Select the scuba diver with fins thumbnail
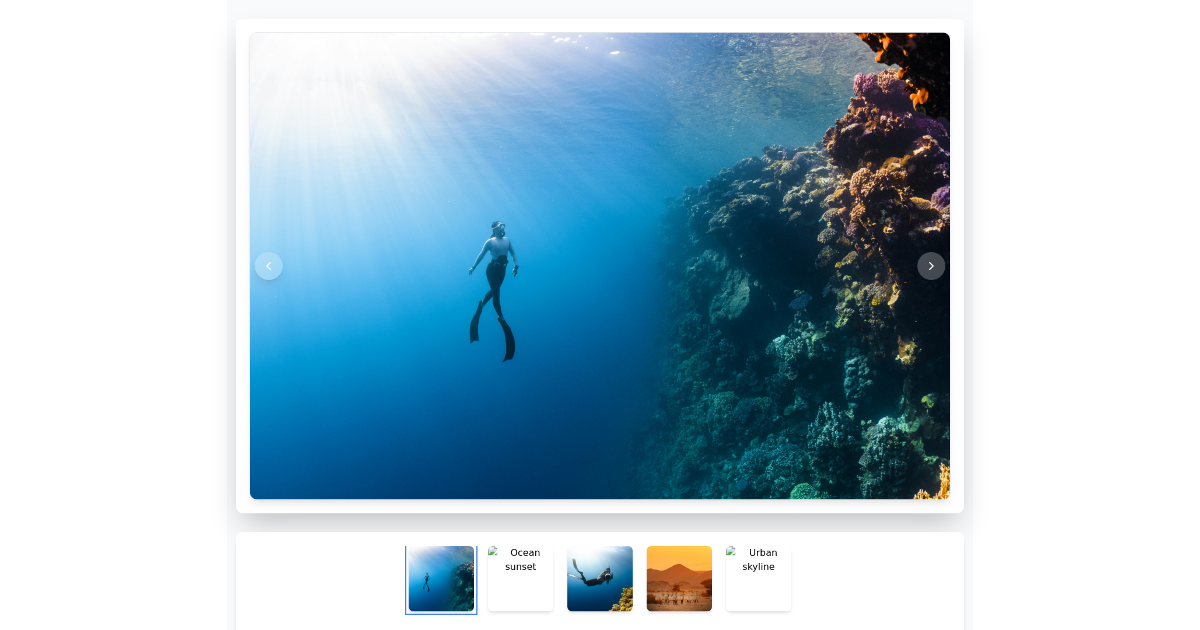The image size is (1200, 630). (x=599, y=578)
